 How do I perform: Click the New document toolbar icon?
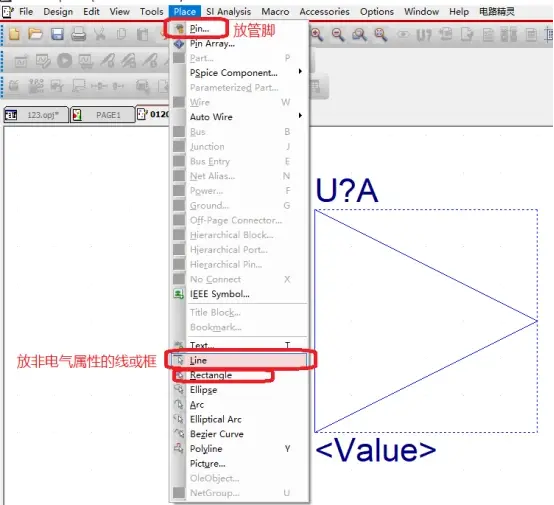coord(14,34)
